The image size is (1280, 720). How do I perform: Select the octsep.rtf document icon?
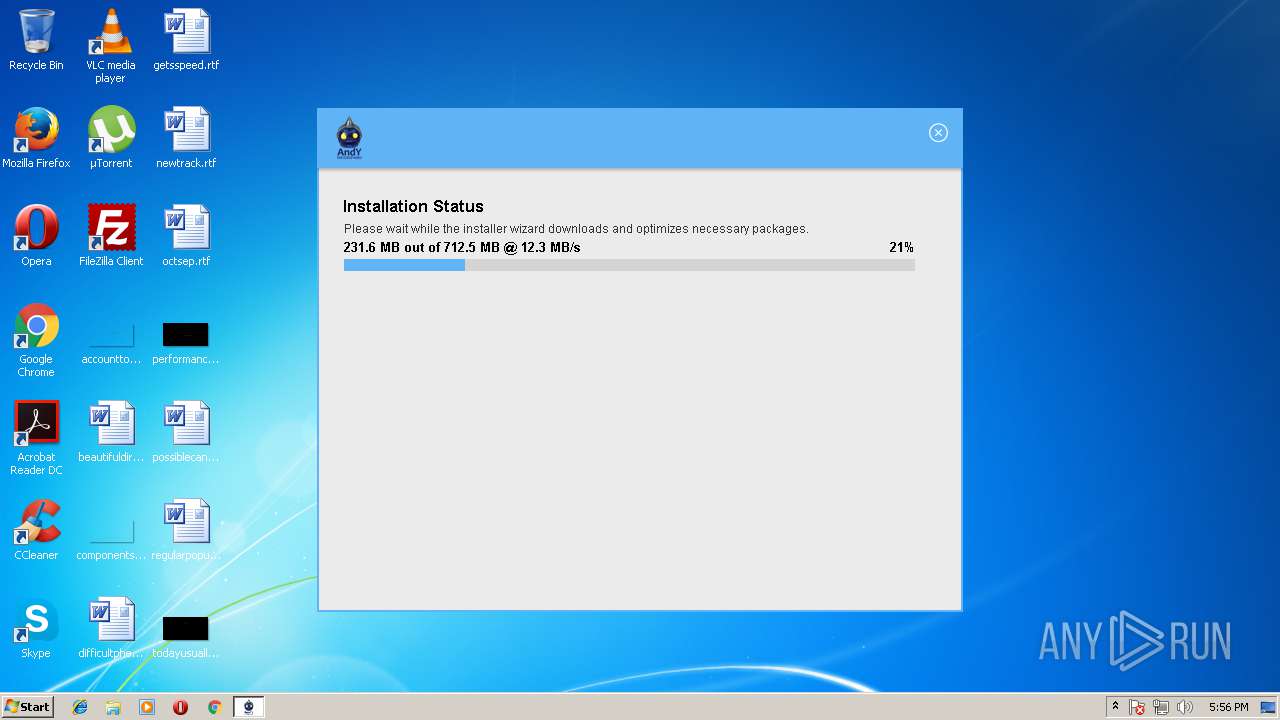[x=186, y=236]
